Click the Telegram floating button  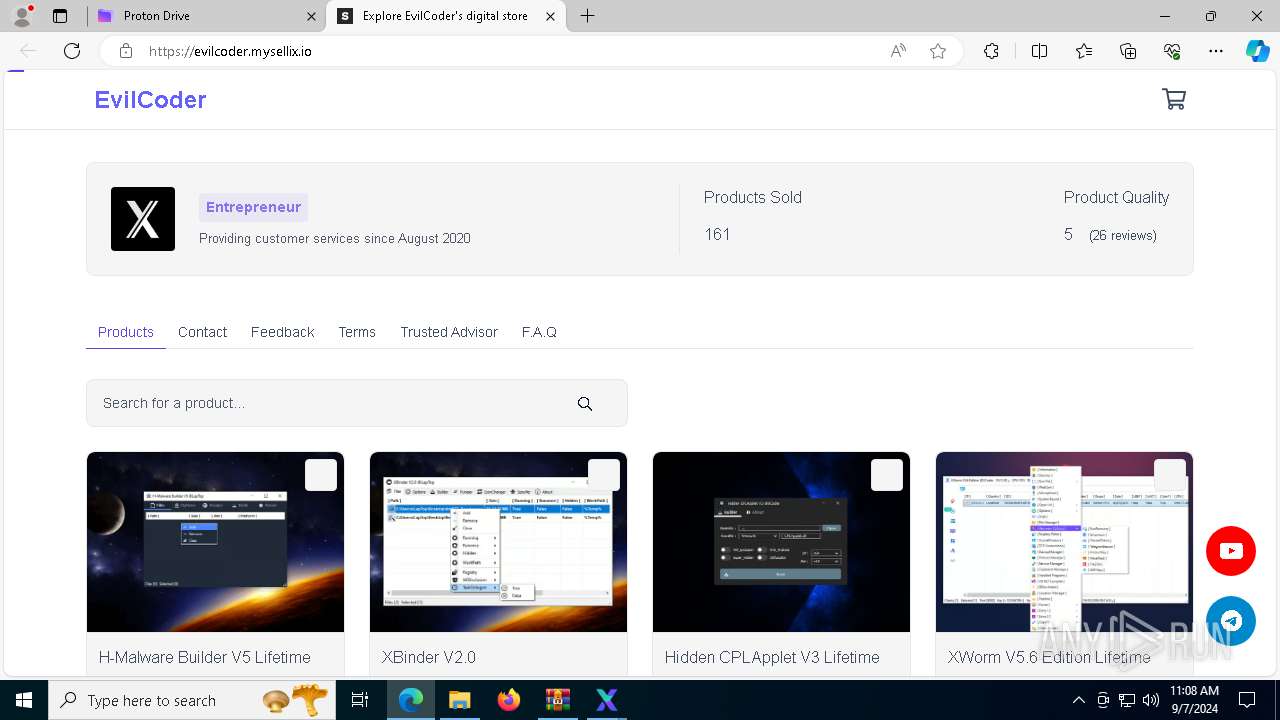[1231, 621]
